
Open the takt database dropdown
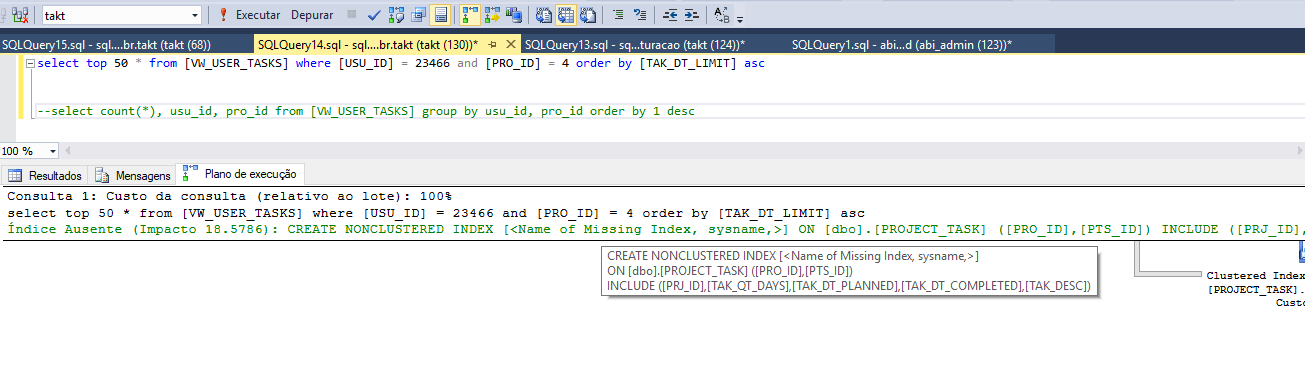pyautogui.click(x=195, y=16)
